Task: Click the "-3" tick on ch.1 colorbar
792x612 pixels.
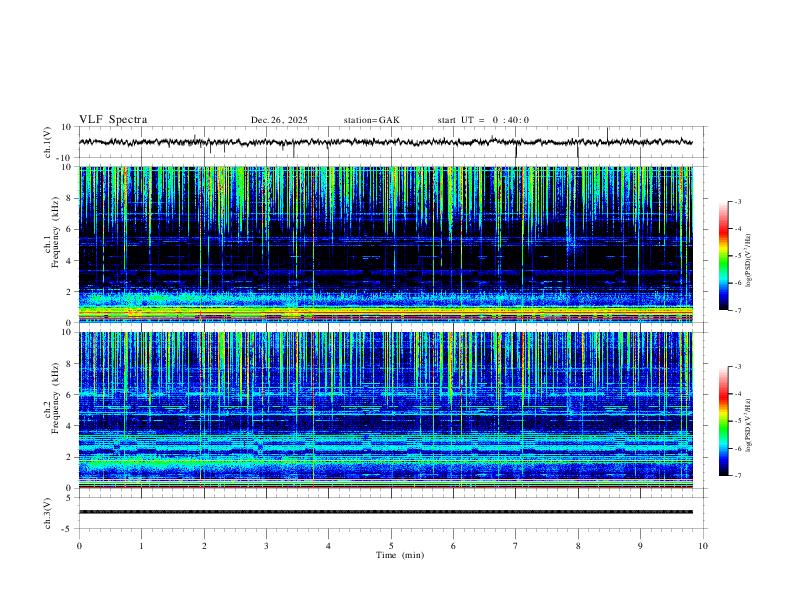Action: [738, 202]
